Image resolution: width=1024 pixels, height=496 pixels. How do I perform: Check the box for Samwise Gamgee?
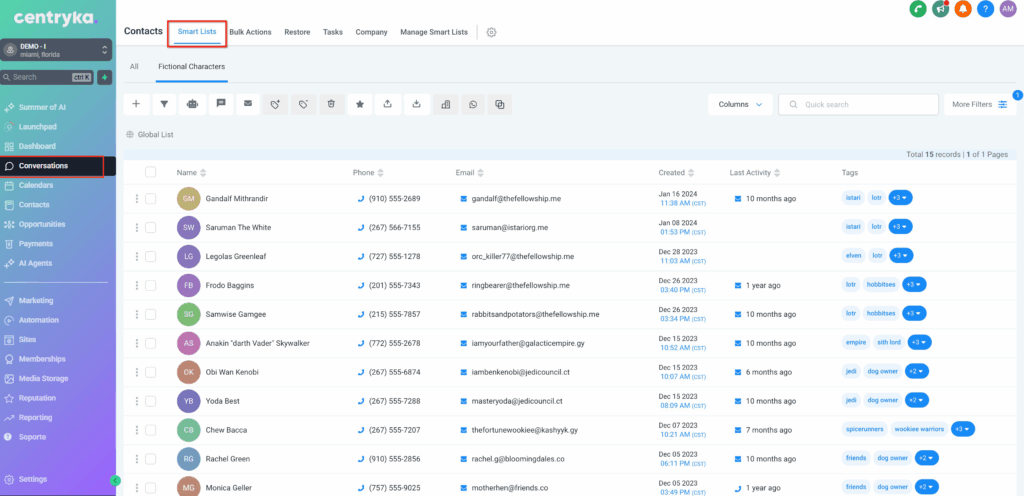pyautogui.click(x=151, y=314)
